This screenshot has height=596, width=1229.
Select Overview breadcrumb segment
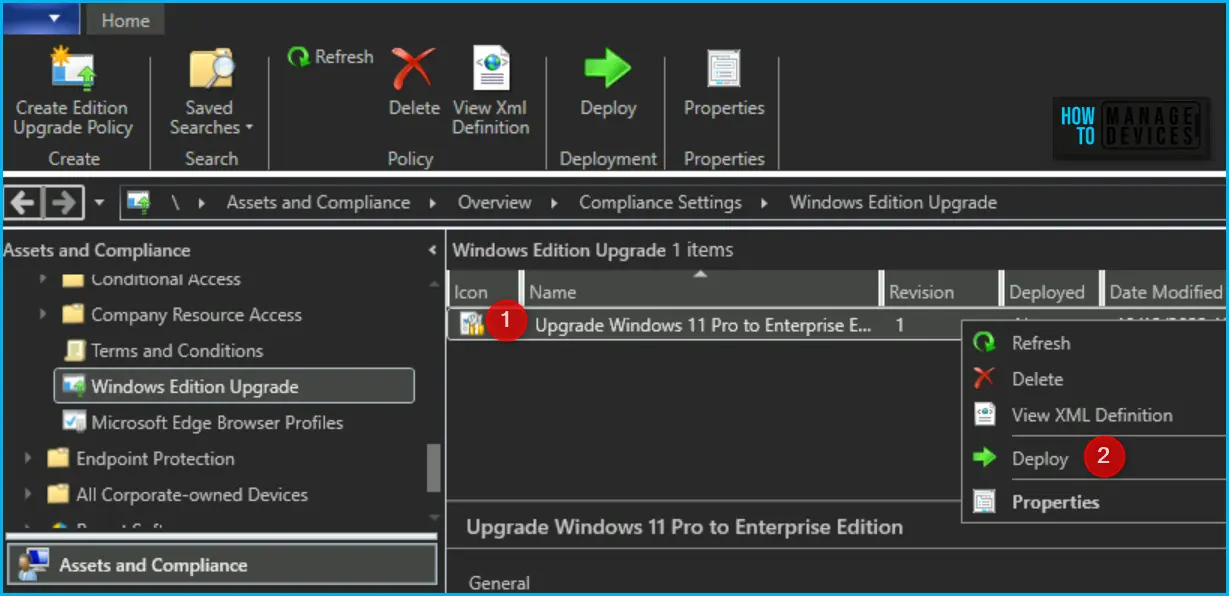[494, 203]
